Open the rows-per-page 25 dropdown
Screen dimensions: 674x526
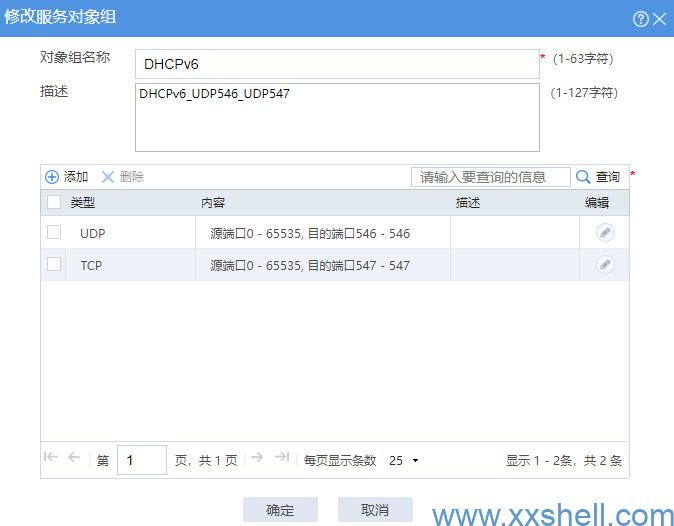point(403,461)
